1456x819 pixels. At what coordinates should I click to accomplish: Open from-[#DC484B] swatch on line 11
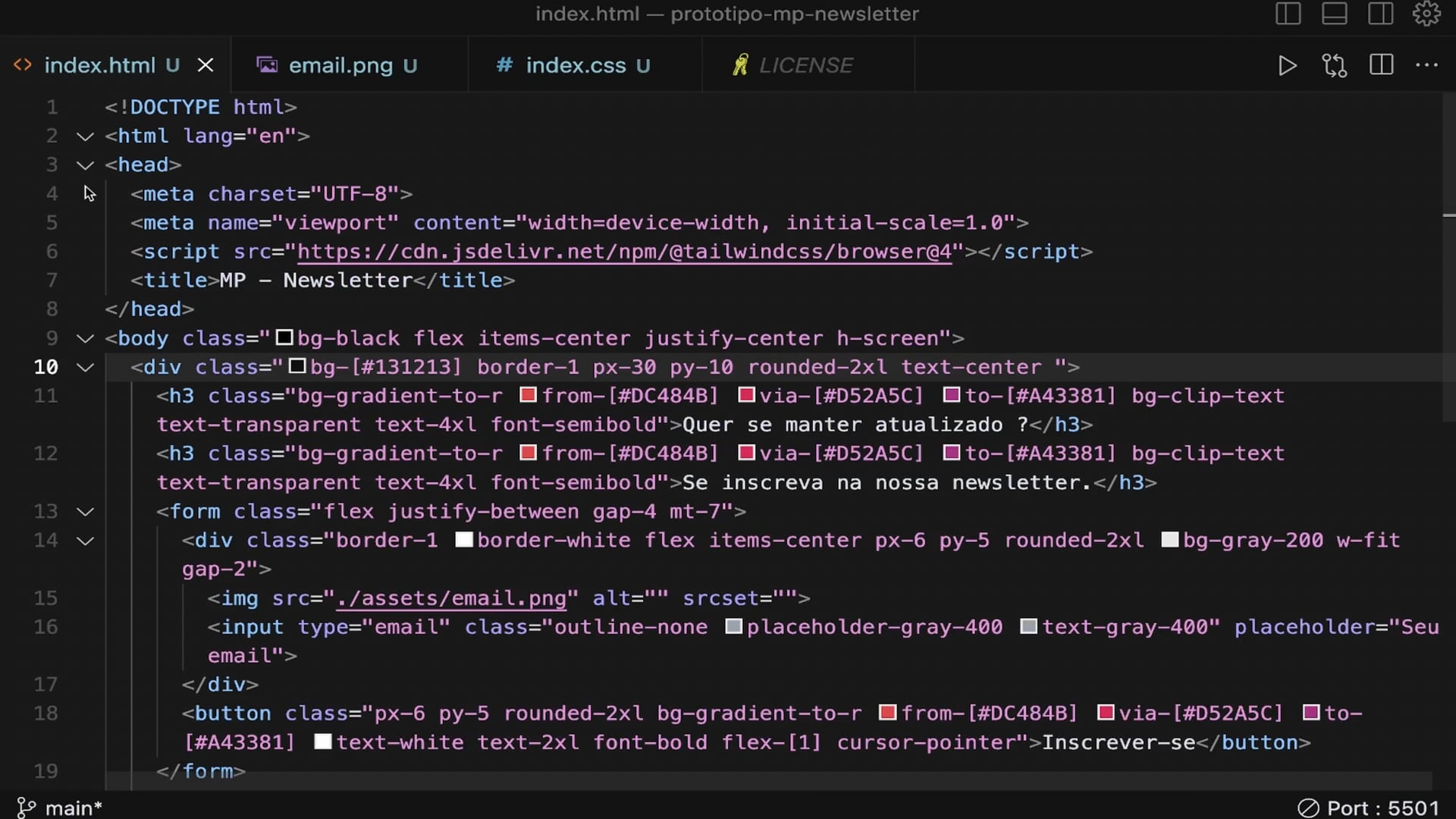tap(529, 395)
